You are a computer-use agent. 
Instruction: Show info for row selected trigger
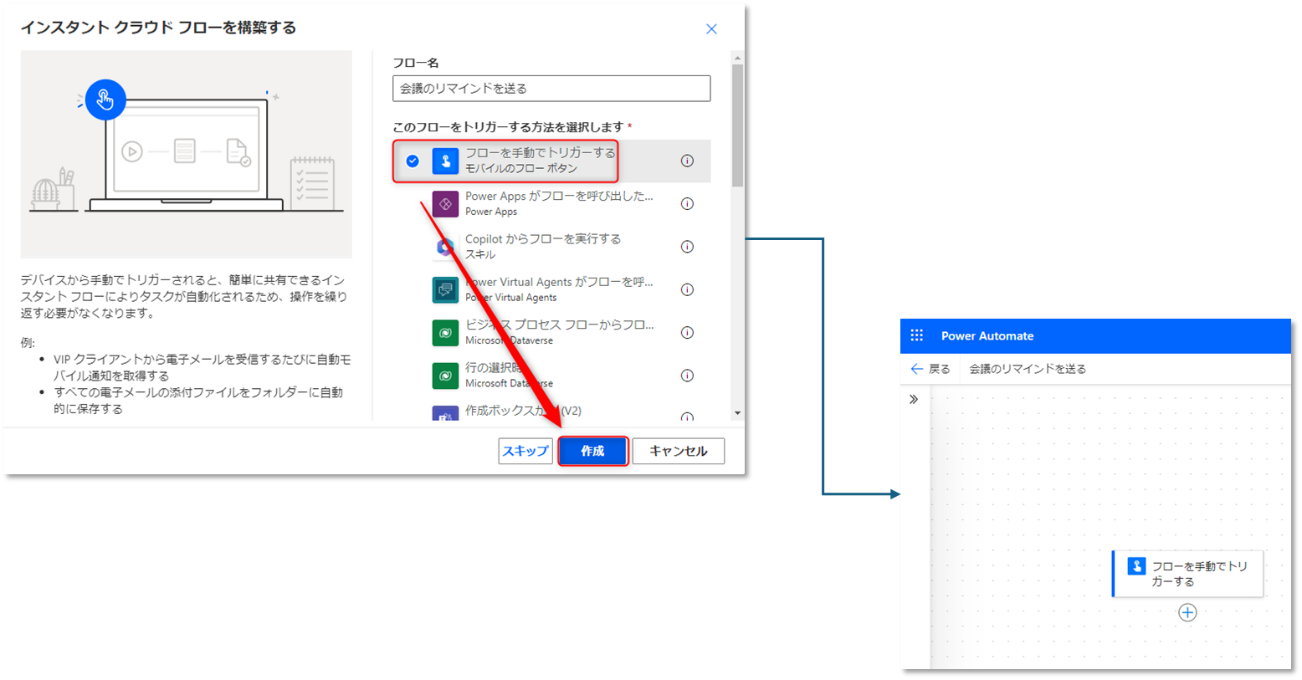pos(687,375)
